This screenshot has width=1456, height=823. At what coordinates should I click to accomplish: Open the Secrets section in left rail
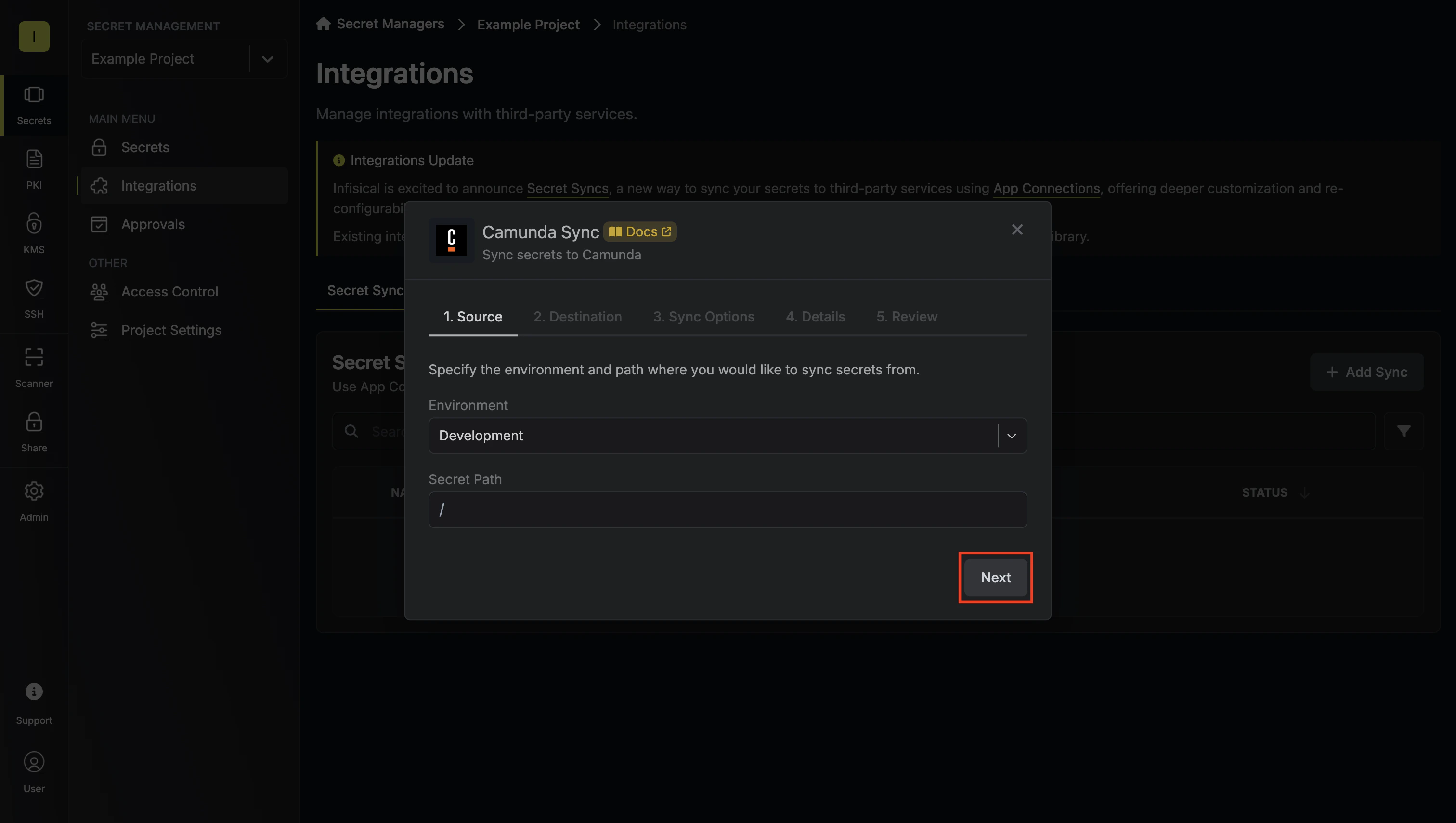(34, 105)
